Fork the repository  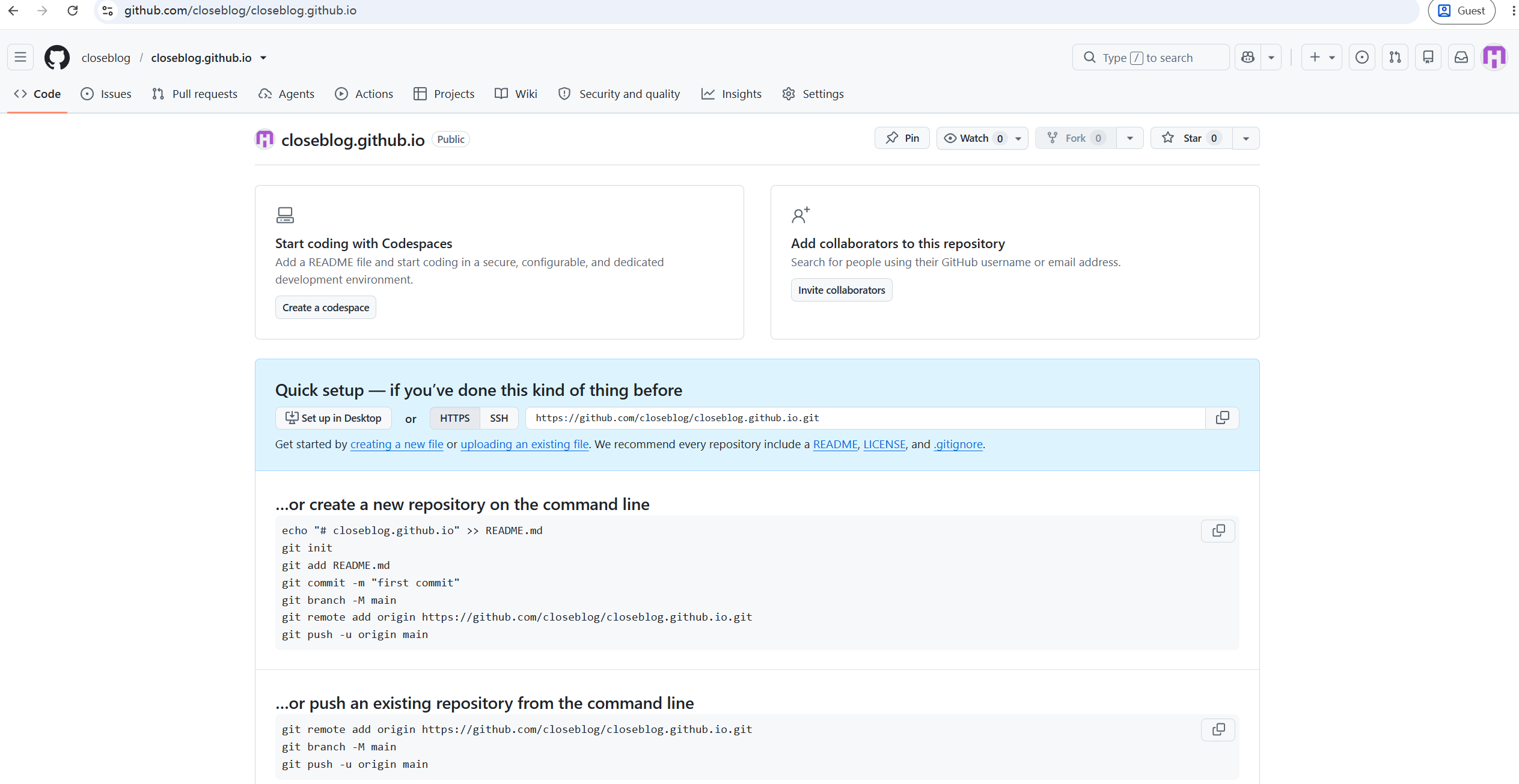(x=1076, y=138)
